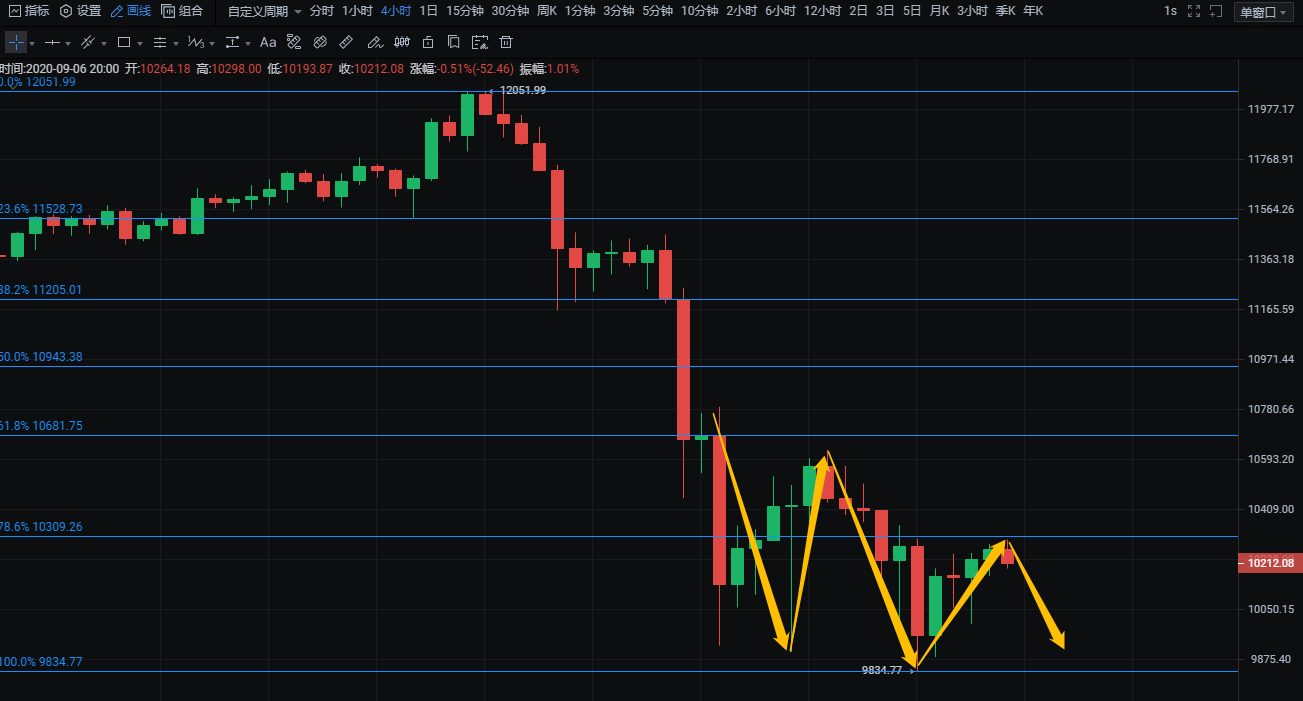Delete all drawings with trash icon

pos(506,43)
